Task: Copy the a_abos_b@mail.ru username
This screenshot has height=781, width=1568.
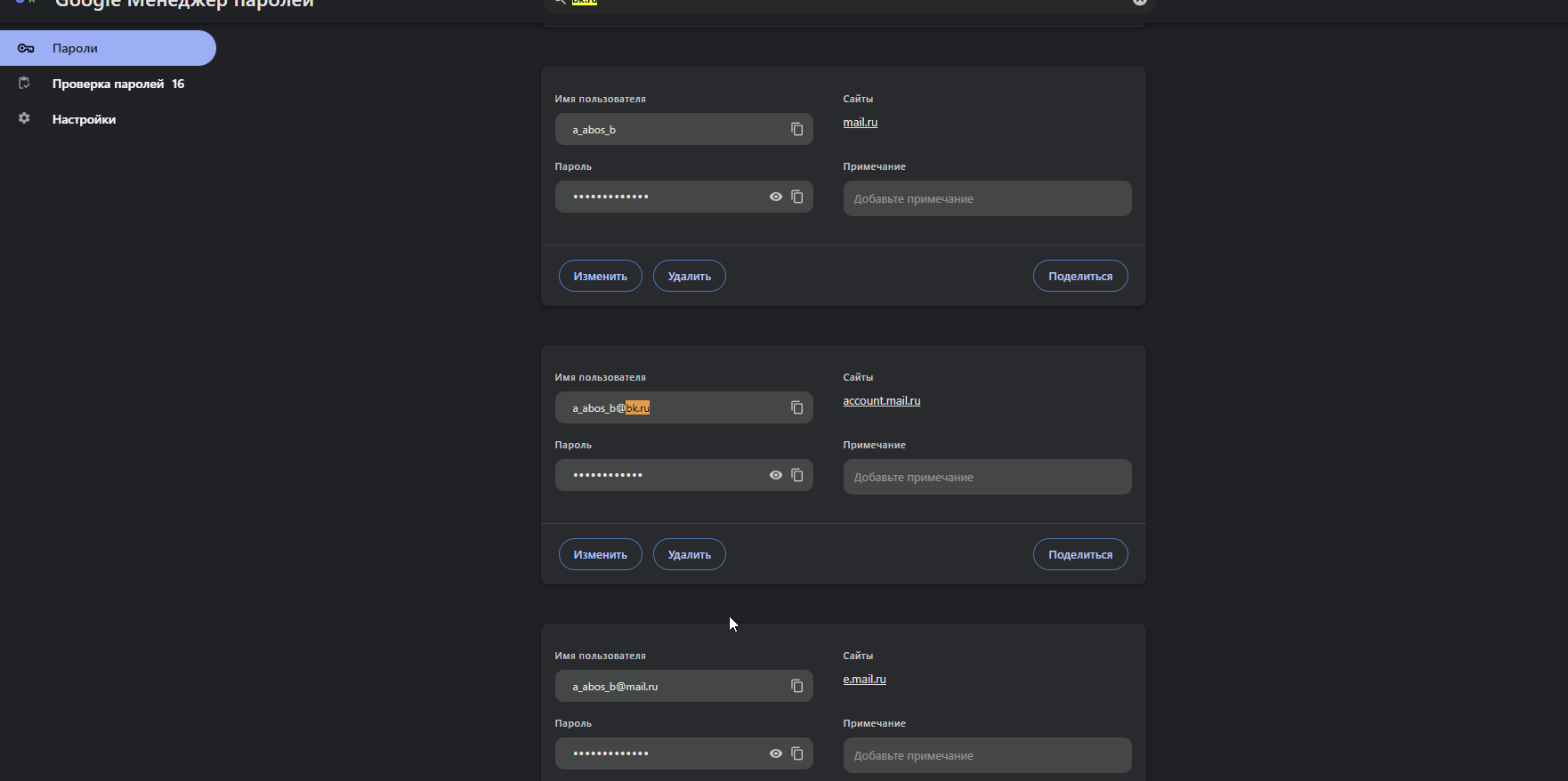Action: pyautogui.click(x=796, y=687)
